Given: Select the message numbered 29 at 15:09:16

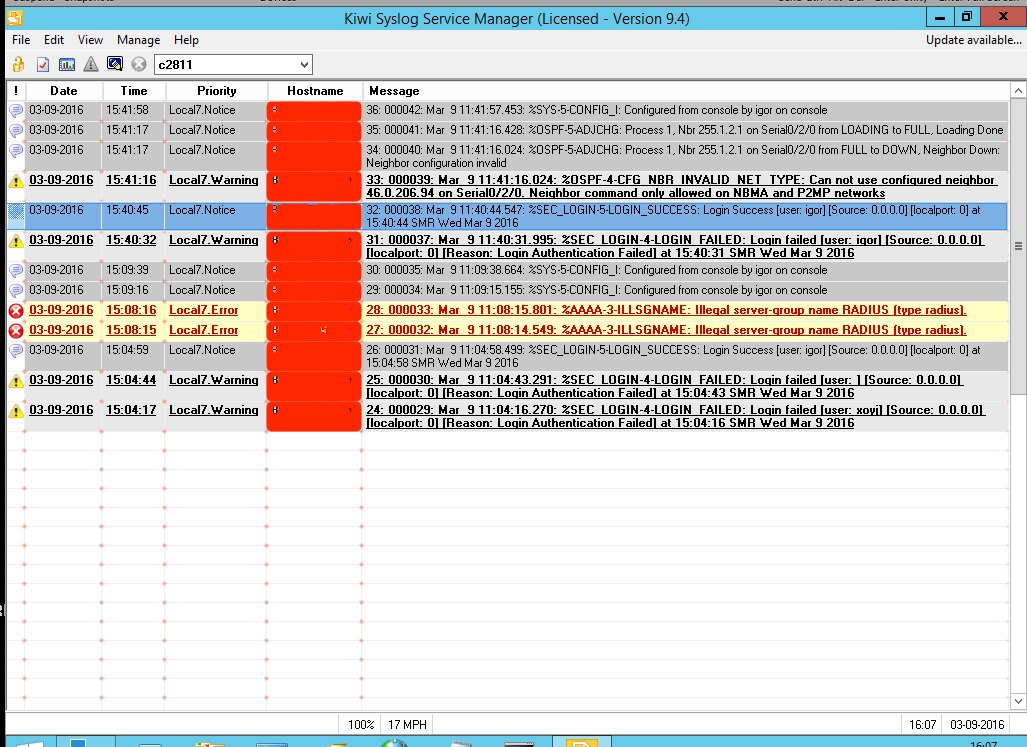Looking at the screenshot, I should click(x=685, y=291).
